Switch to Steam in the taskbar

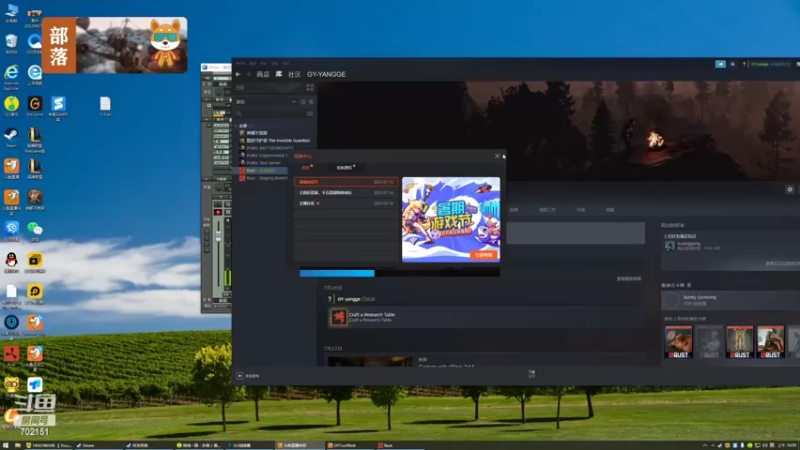97,445
